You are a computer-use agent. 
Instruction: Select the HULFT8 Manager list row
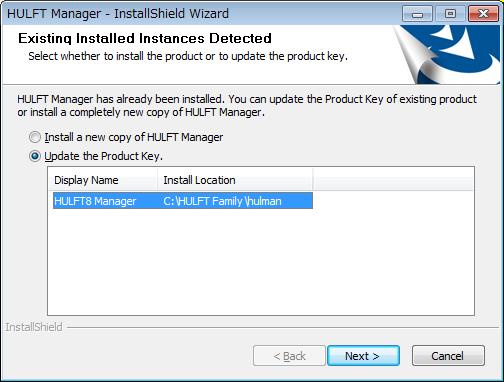pyautogui.click(x=183, y=201)
